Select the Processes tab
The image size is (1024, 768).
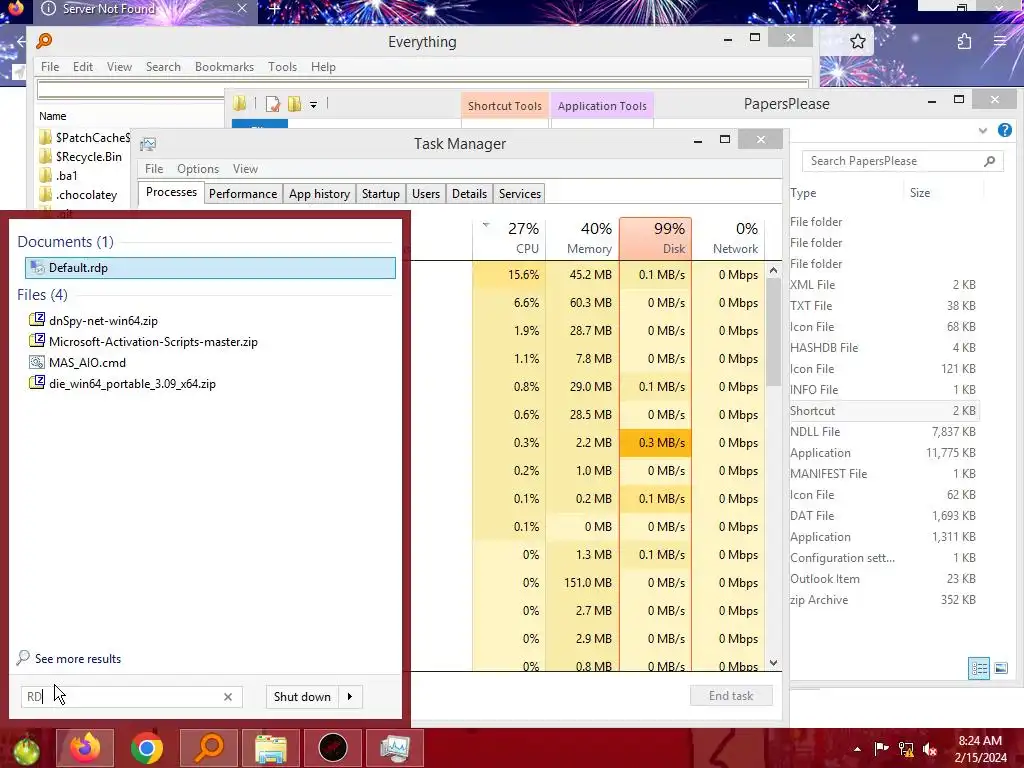coord(171,192)
